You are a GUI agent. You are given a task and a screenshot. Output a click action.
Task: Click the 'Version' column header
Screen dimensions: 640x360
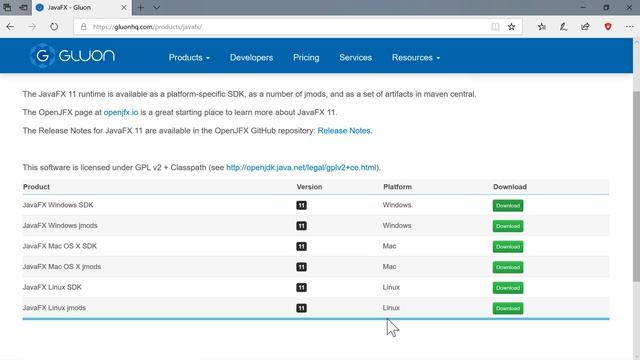pyautogui.click(x=309, y=187)
